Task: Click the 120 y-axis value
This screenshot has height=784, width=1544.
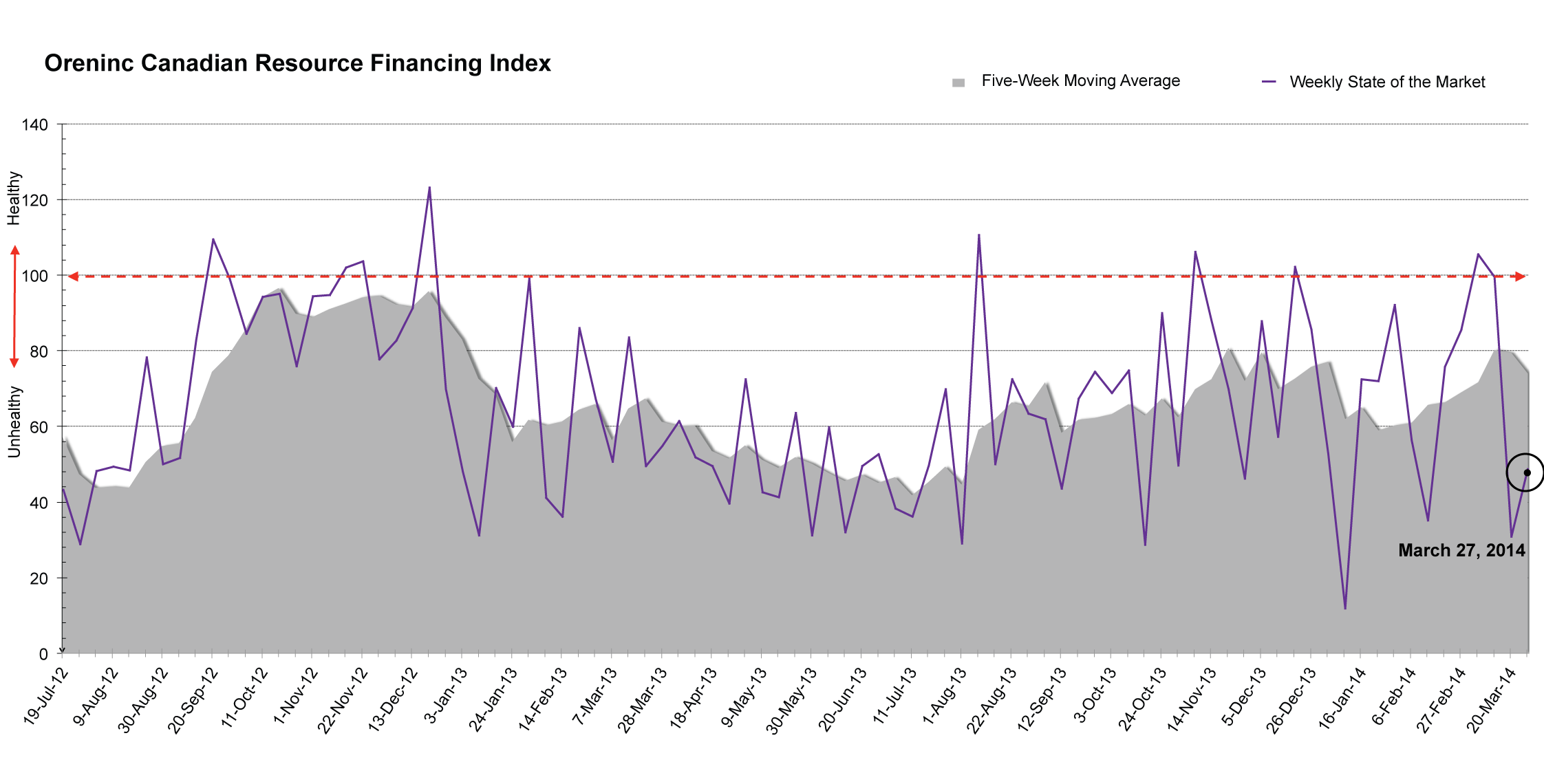Action: 34,201
